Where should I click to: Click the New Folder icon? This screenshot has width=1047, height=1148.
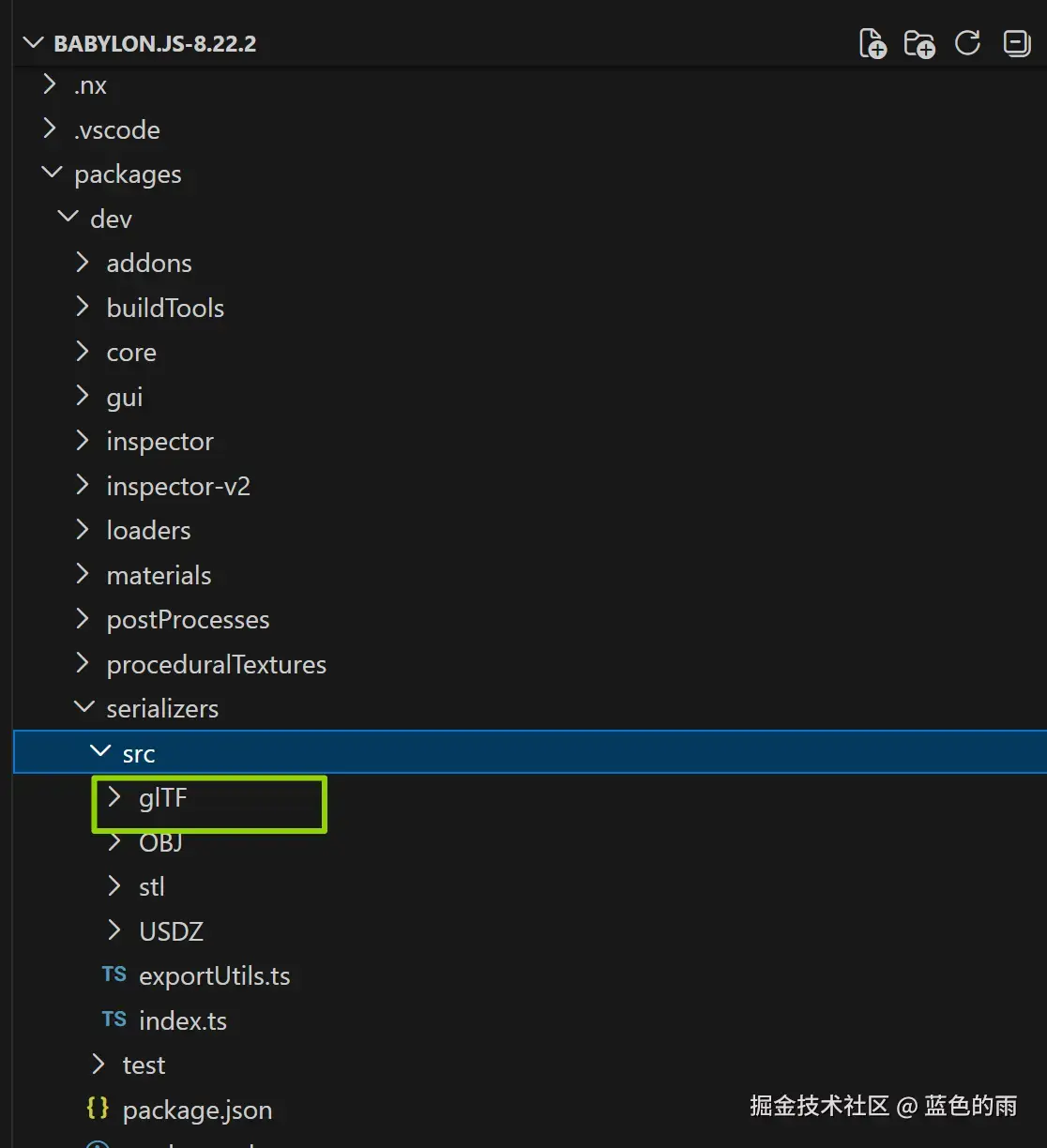pos(919,43)
